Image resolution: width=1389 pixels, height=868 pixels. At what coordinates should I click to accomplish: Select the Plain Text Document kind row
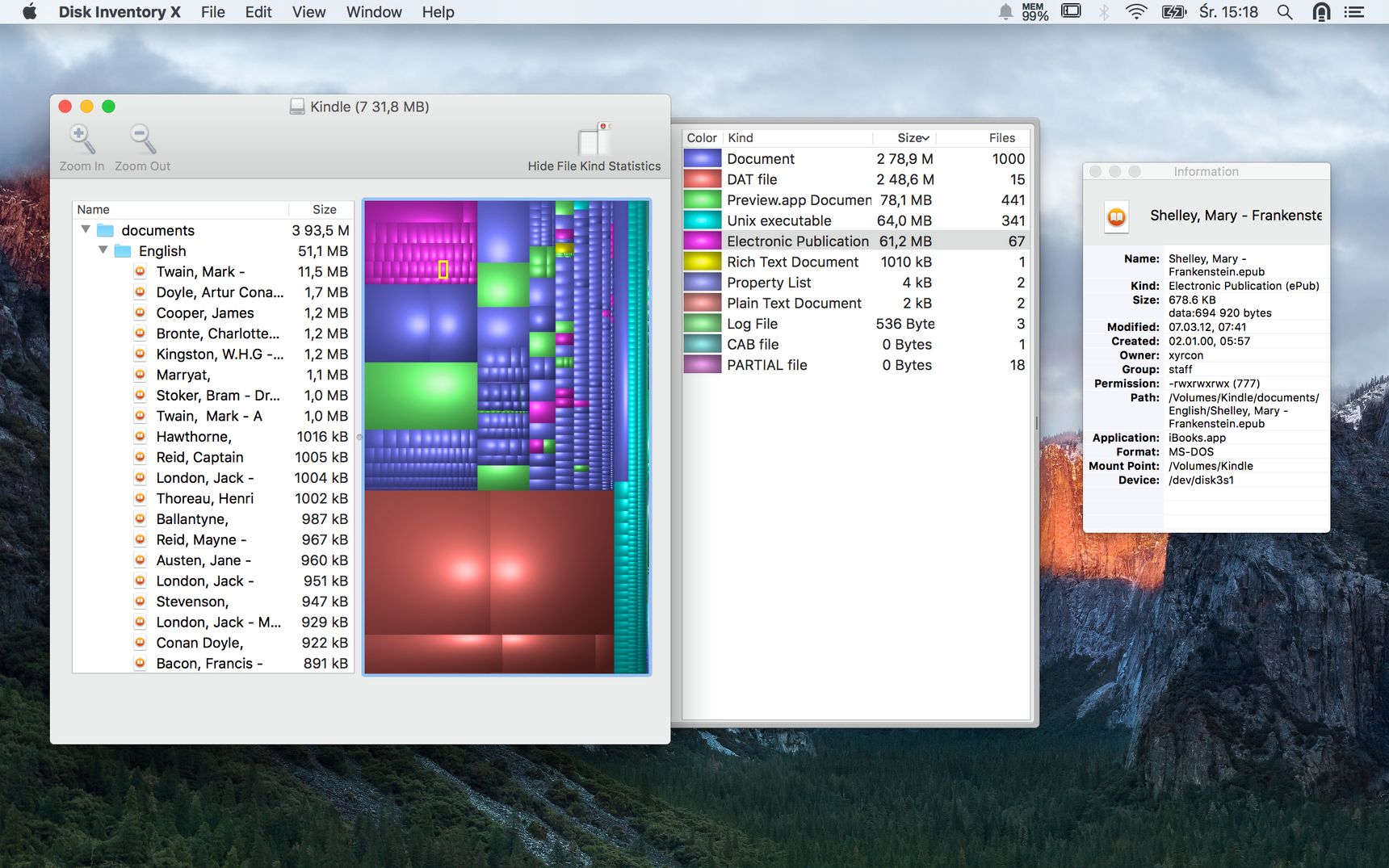pos(856,304)
